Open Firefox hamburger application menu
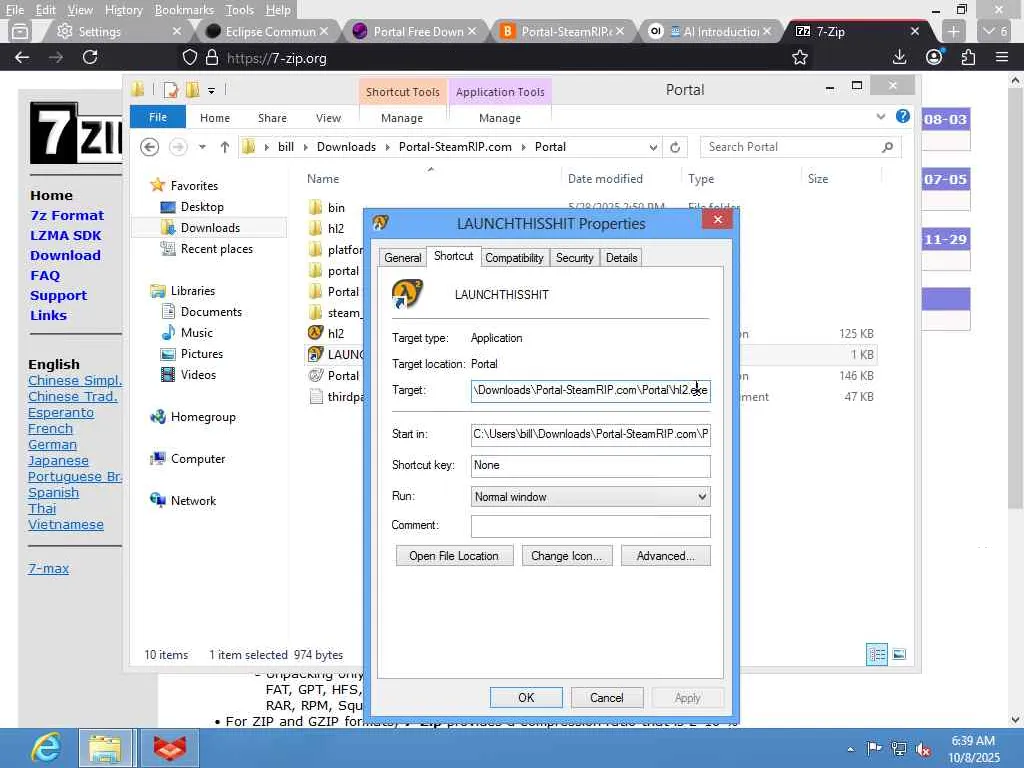This screenshot has height=768, width=1024. click(1002, 57)
